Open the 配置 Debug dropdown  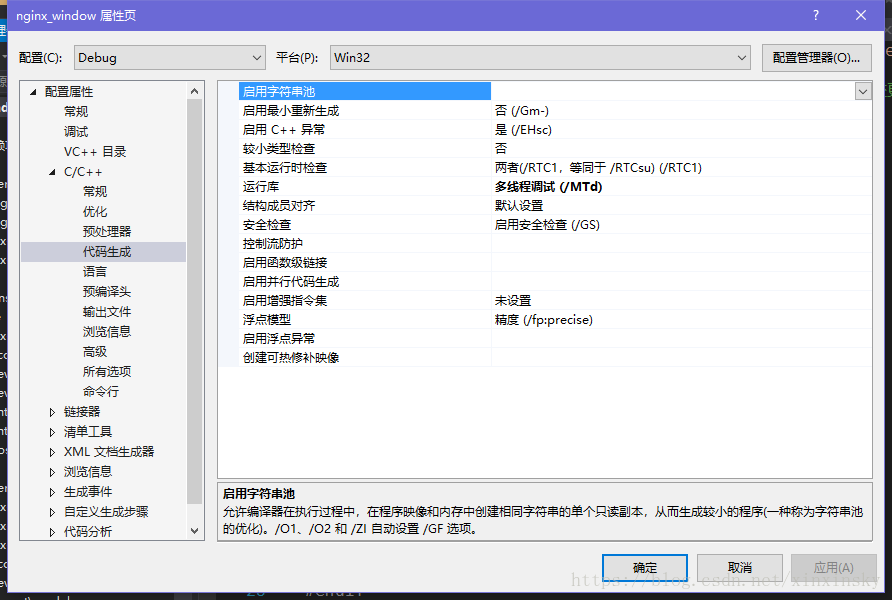[x=170, y=57]
